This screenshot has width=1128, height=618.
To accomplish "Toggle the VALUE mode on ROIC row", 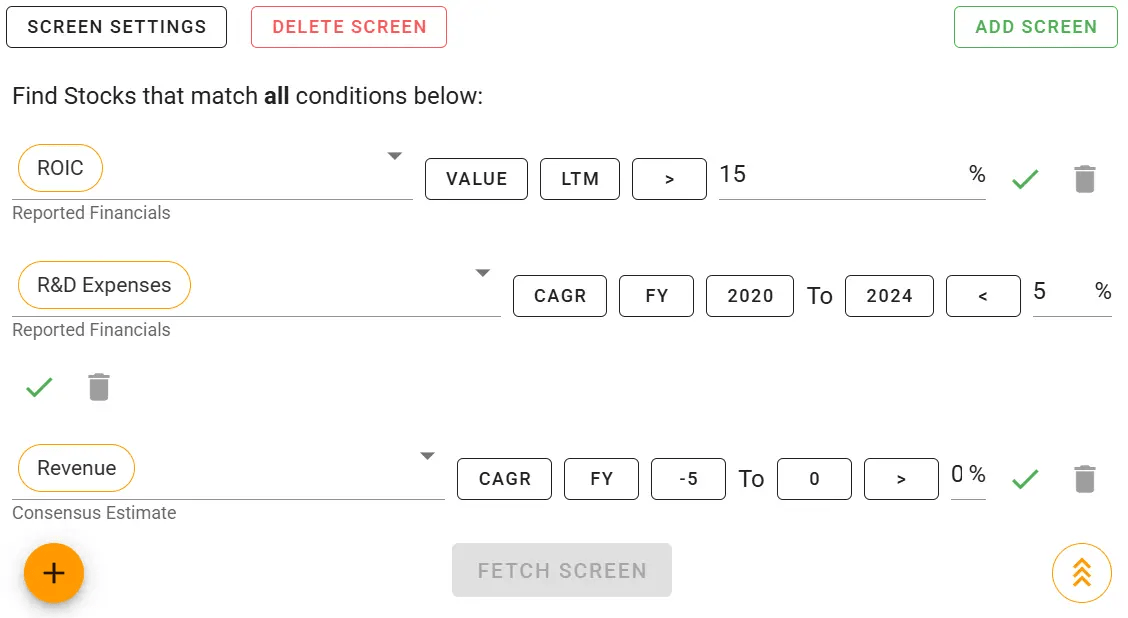I will tap(476, 179).
